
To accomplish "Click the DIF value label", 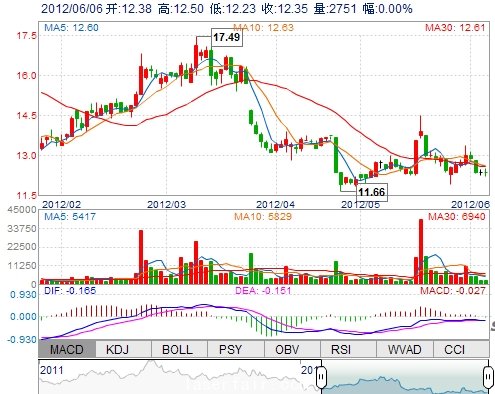I will pyautogui.click(x=70, y=291).
